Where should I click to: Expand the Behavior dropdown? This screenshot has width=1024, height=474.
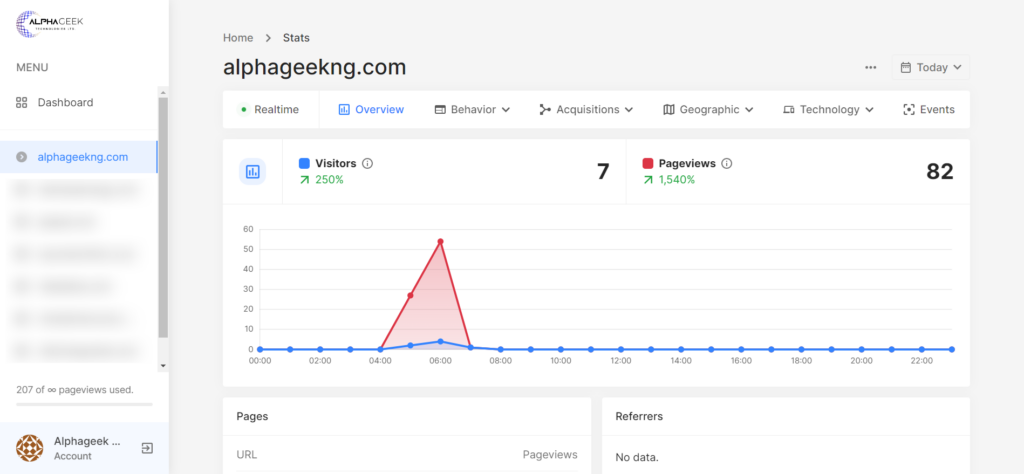point(472,110)
